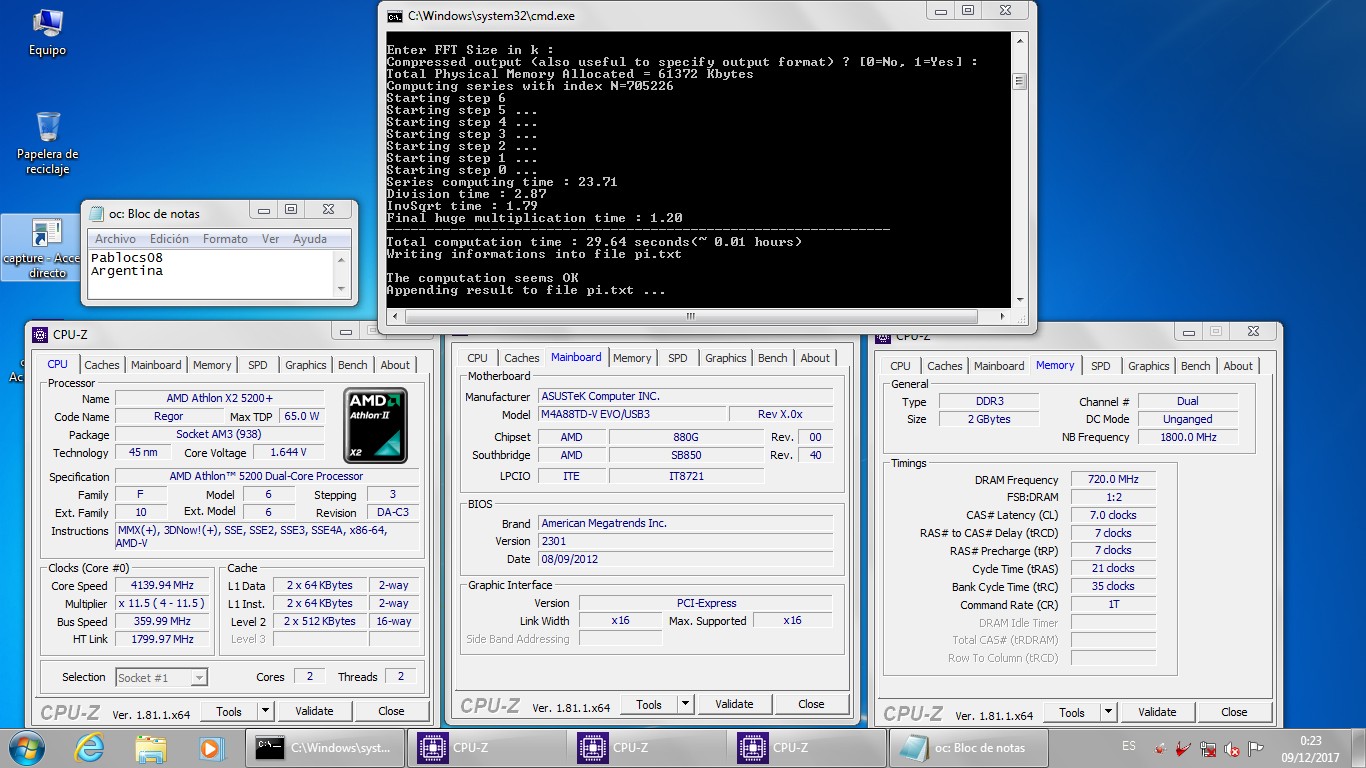Click Validate in the Memory window
Screen dimensions: 1366x768
(x=1157, y=712)
